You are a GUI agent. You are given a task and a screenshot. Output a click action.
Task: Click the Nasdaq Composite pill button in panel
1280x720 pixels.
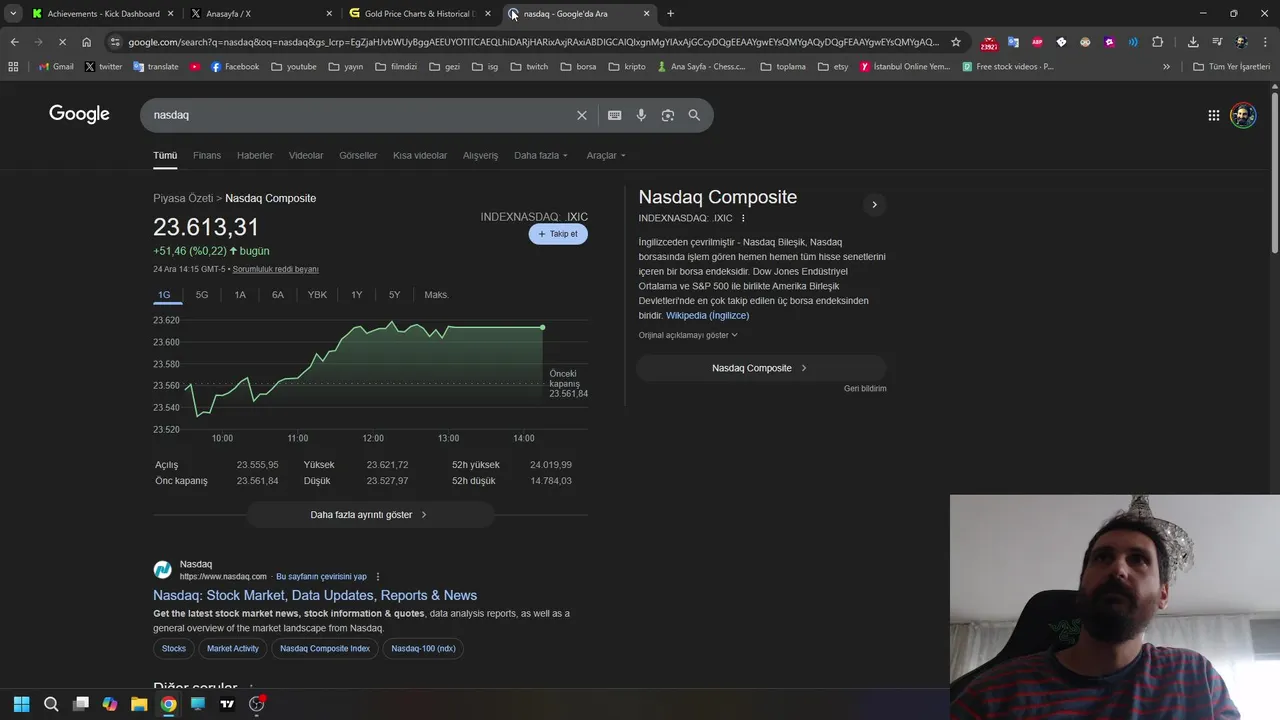[x=761, y=368]
